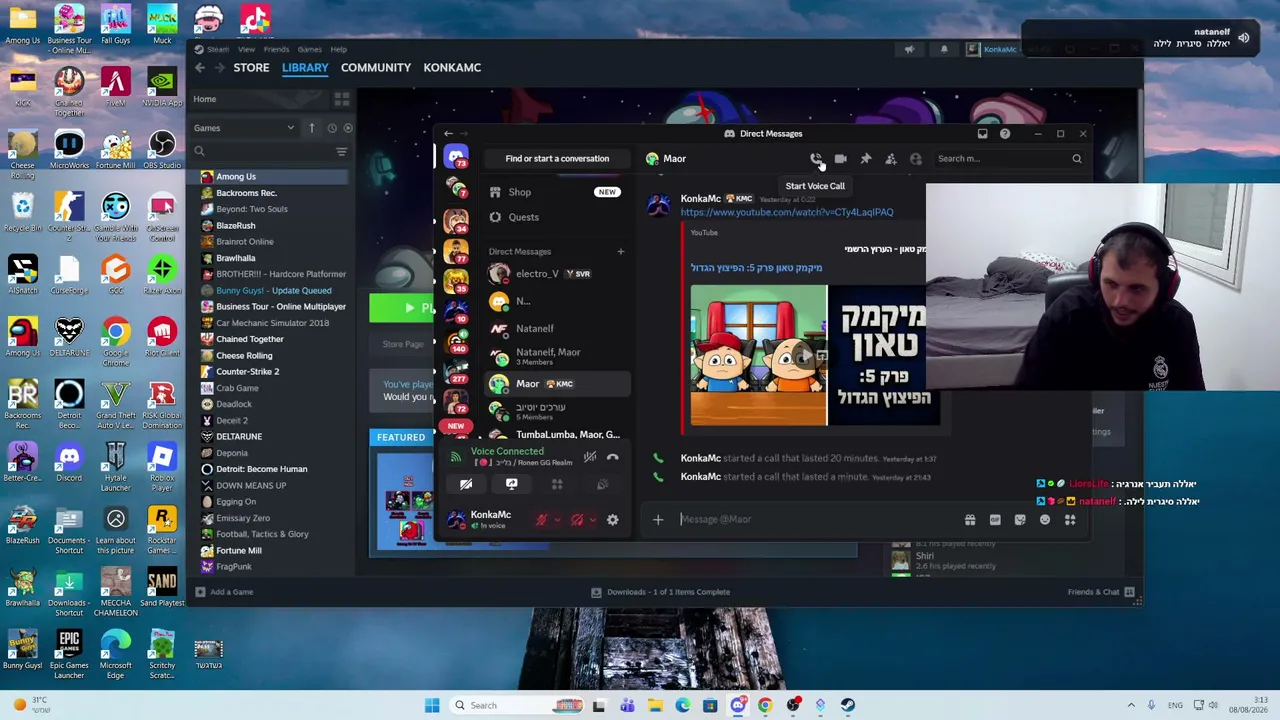Open the Discord Shop
This screenshot has height=720, width=1280.
(555, 192)
